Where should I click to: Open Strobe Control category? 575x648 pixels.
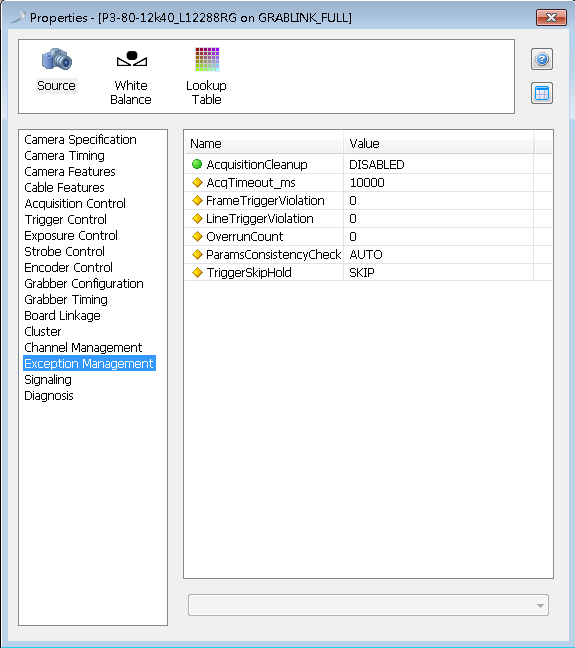pyautogui.click(x=64, y=252)
